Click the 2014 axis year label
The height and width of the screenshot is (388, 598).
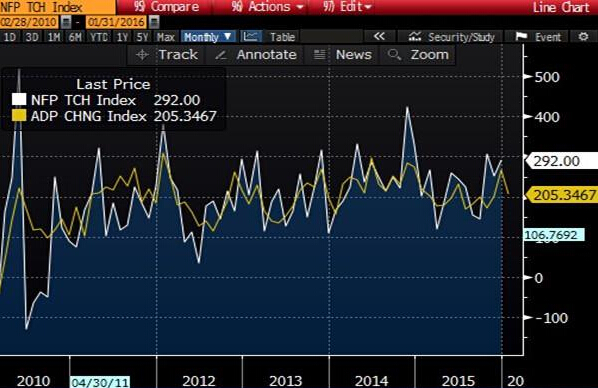(x=371, y=381)
